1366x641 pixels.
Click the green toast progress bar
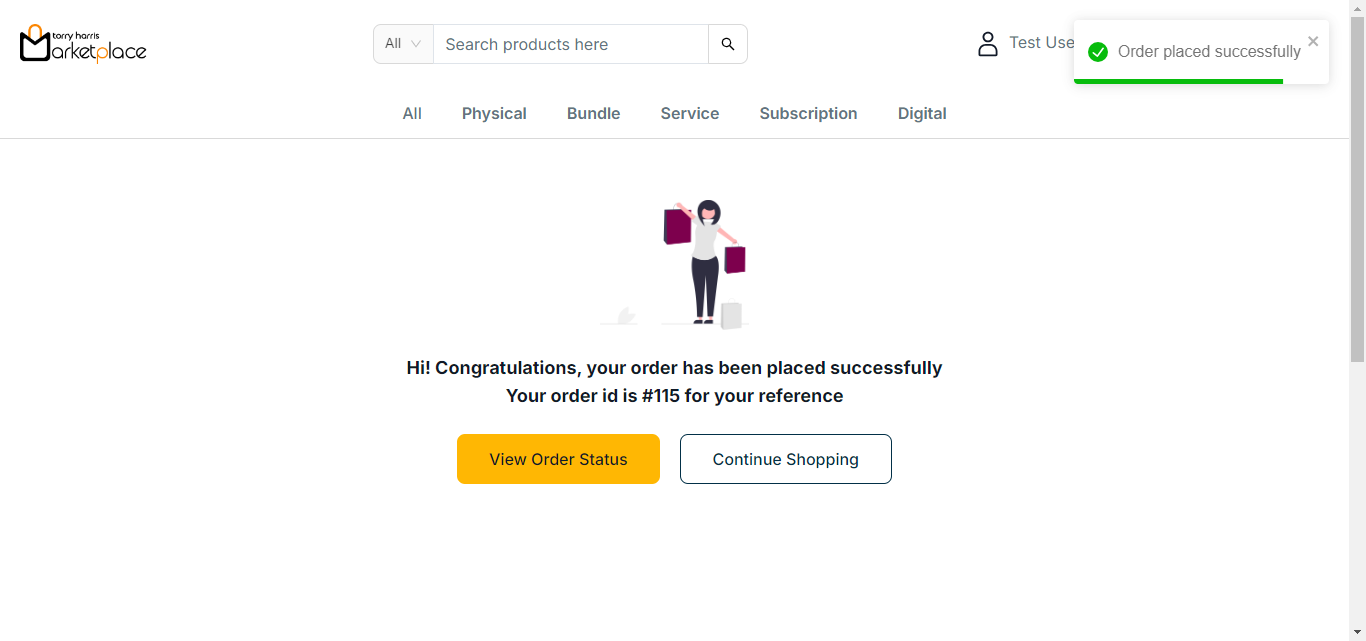1178,81
